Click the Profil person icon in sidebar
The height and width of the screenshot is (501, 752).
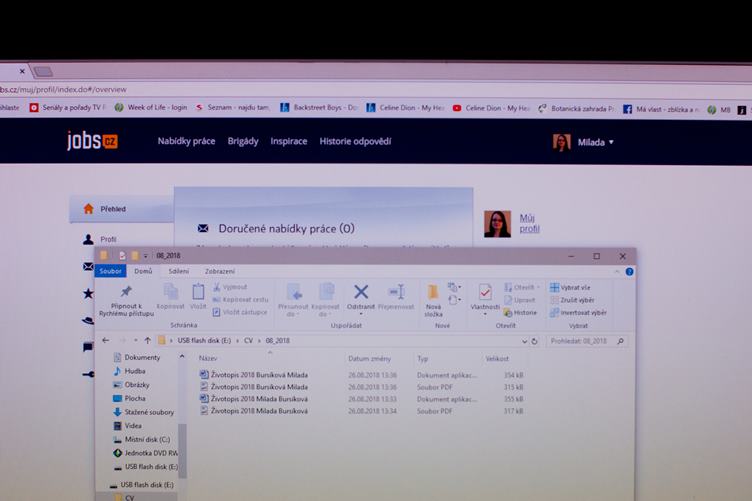[88, 239]
